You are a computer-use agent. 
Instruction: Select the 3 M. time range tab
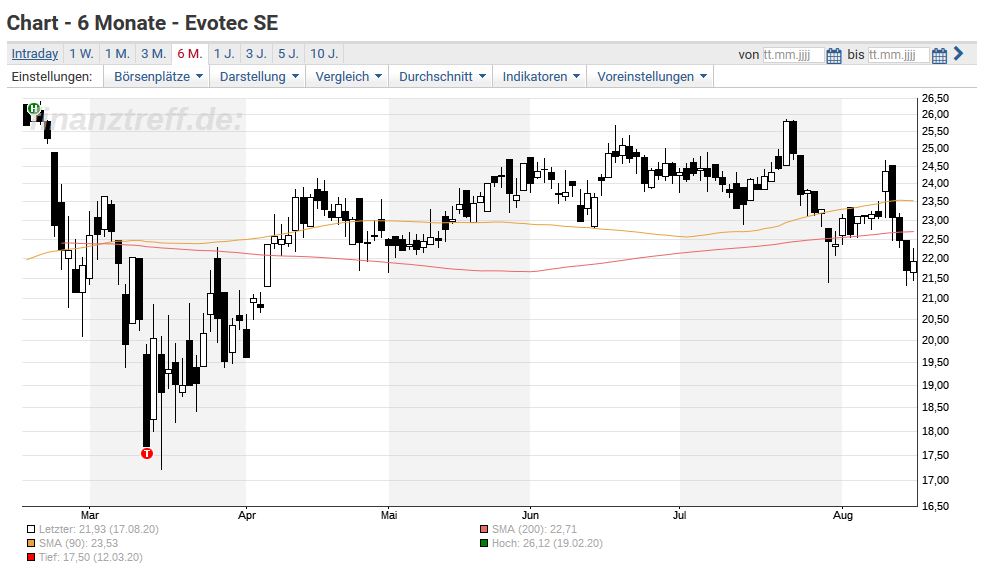pos(154,53)
